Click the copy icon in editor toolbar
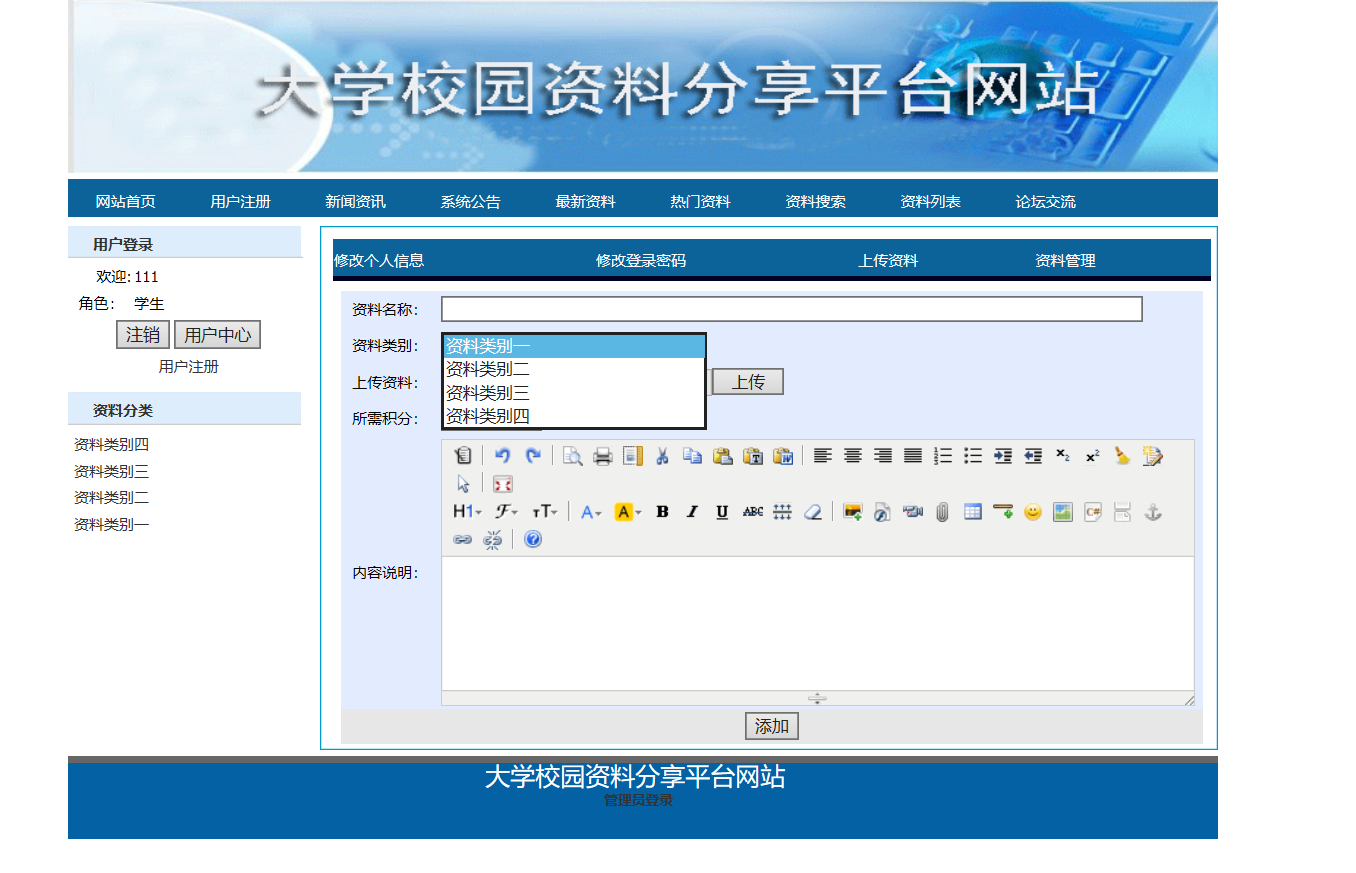The height and width of the screenshot is (873, 1356). 692,456
